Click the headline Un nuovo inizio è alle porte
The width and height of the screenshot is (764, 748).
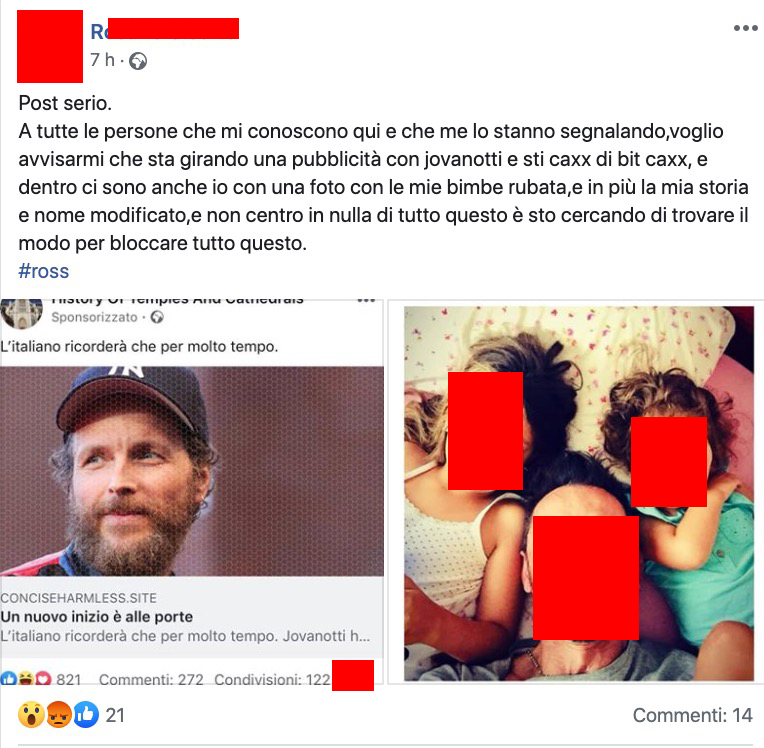[x=96, y=617]
